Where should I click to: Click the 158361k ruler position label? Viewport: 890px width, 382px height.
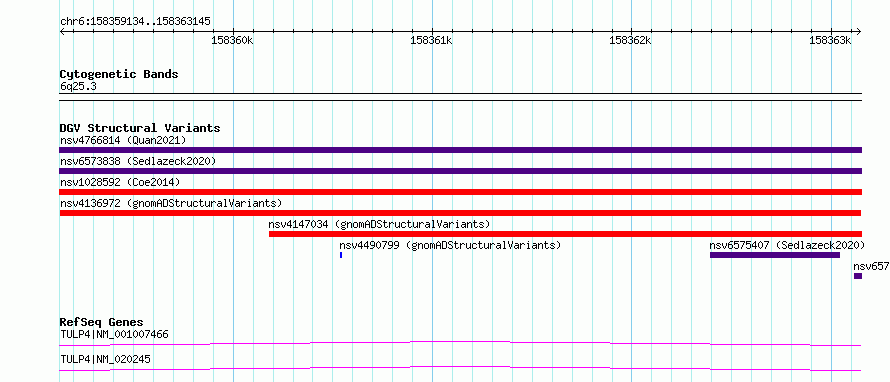[431, 40]
